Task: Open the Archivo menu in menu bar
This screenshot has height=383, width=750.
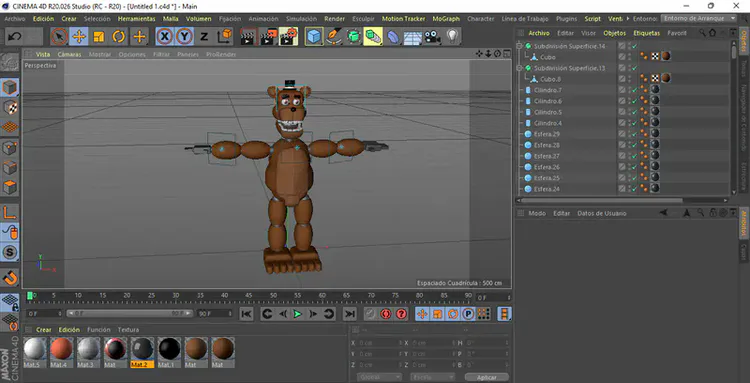Action: (x=14, y=19)
